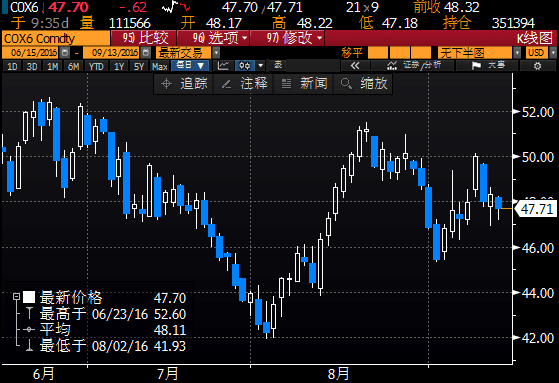This screenshot has width=559, height=383.
Task: Activate the 缩放 zoom magnifier tool
Action: point(363,84)
